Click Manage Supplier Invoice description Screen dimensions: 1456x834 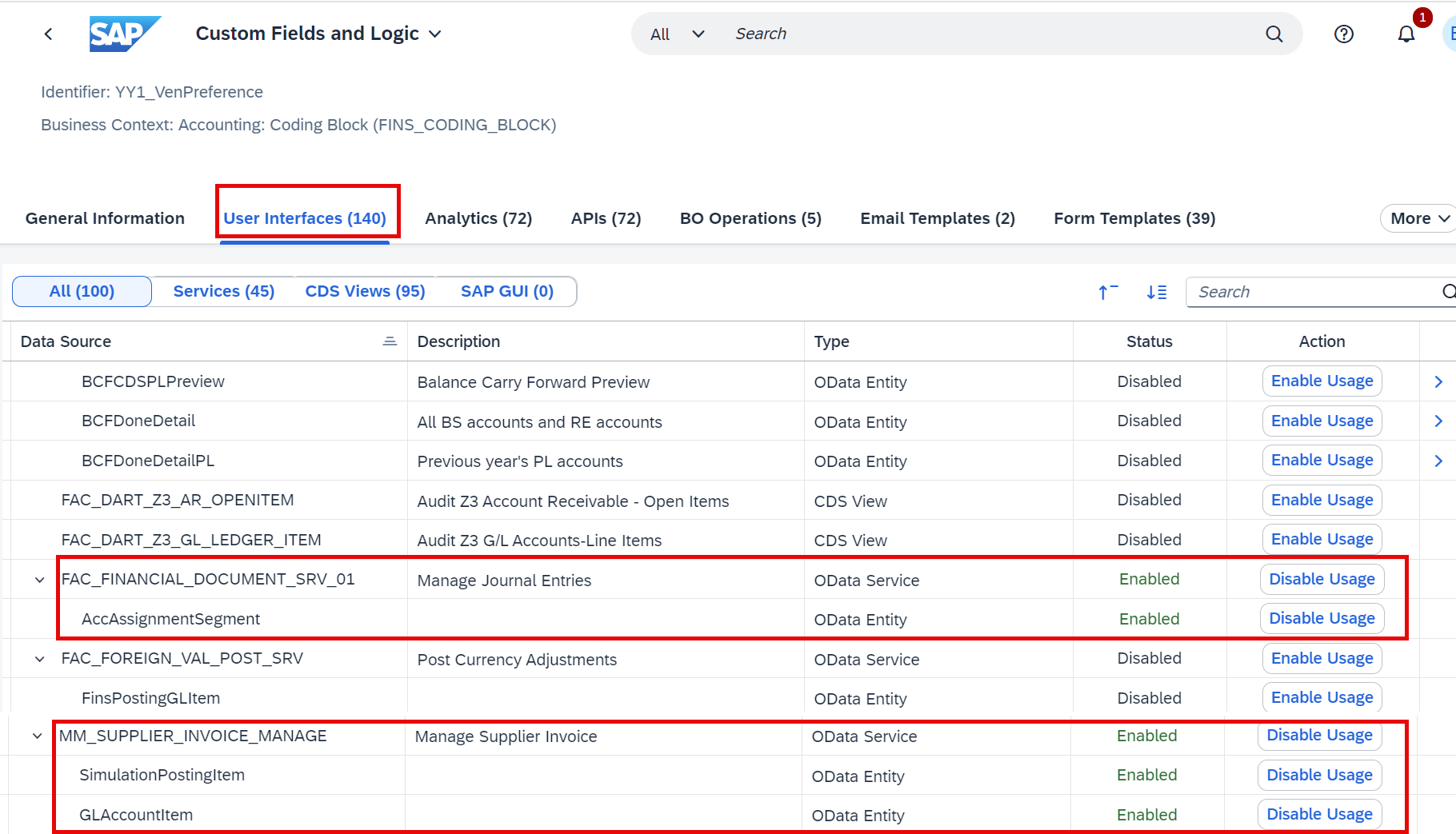[506, 736]
